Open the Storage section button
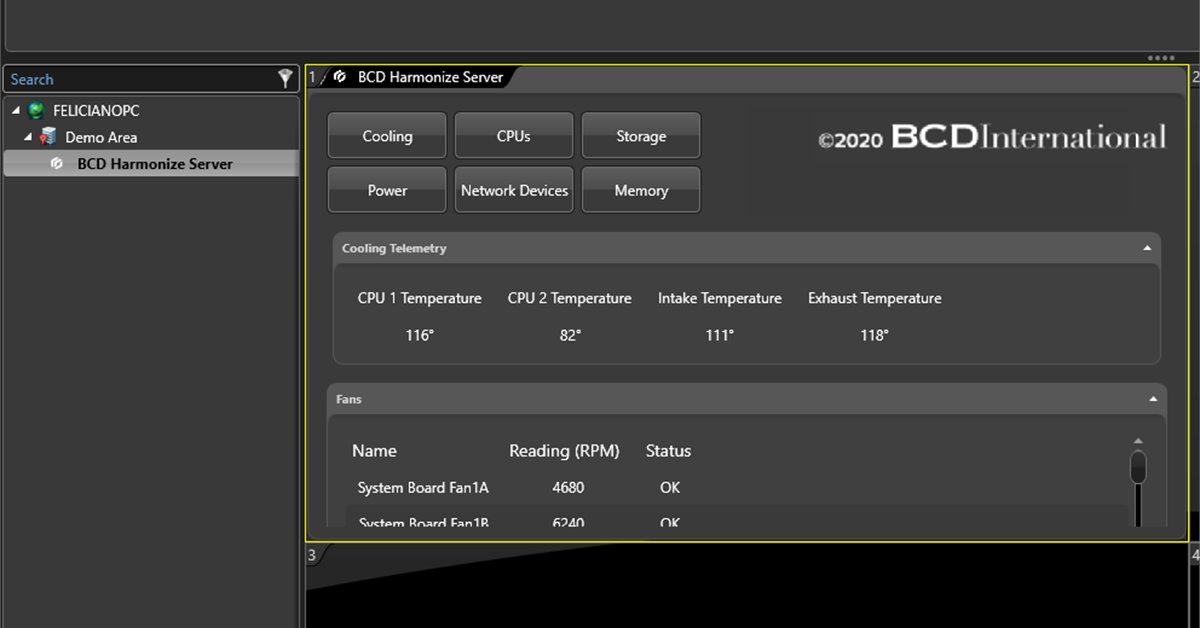The height and width of the screenshot is (628, 1200). 641,135
